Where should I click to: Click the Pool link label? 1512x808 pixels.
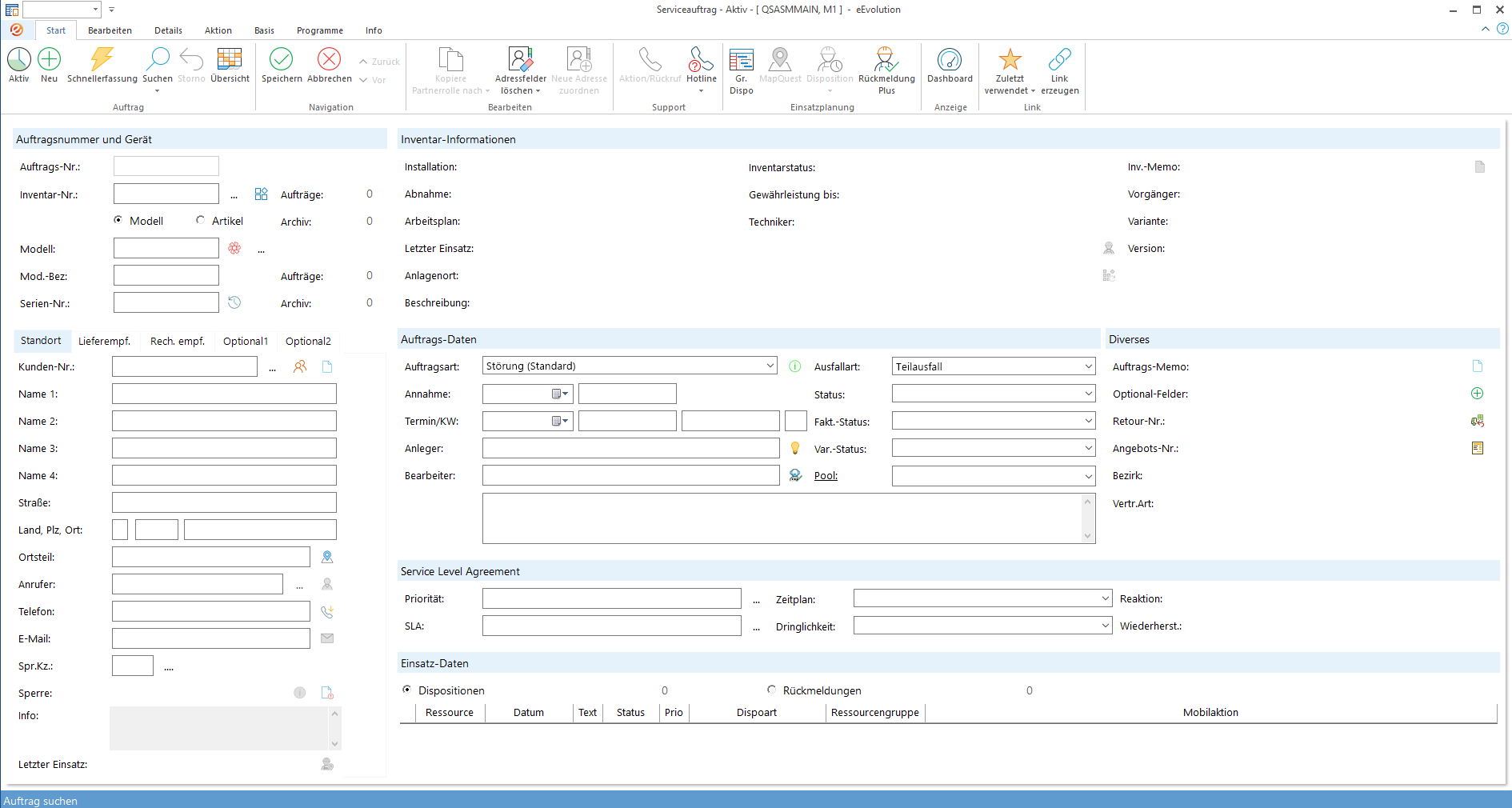pos(826,475)
